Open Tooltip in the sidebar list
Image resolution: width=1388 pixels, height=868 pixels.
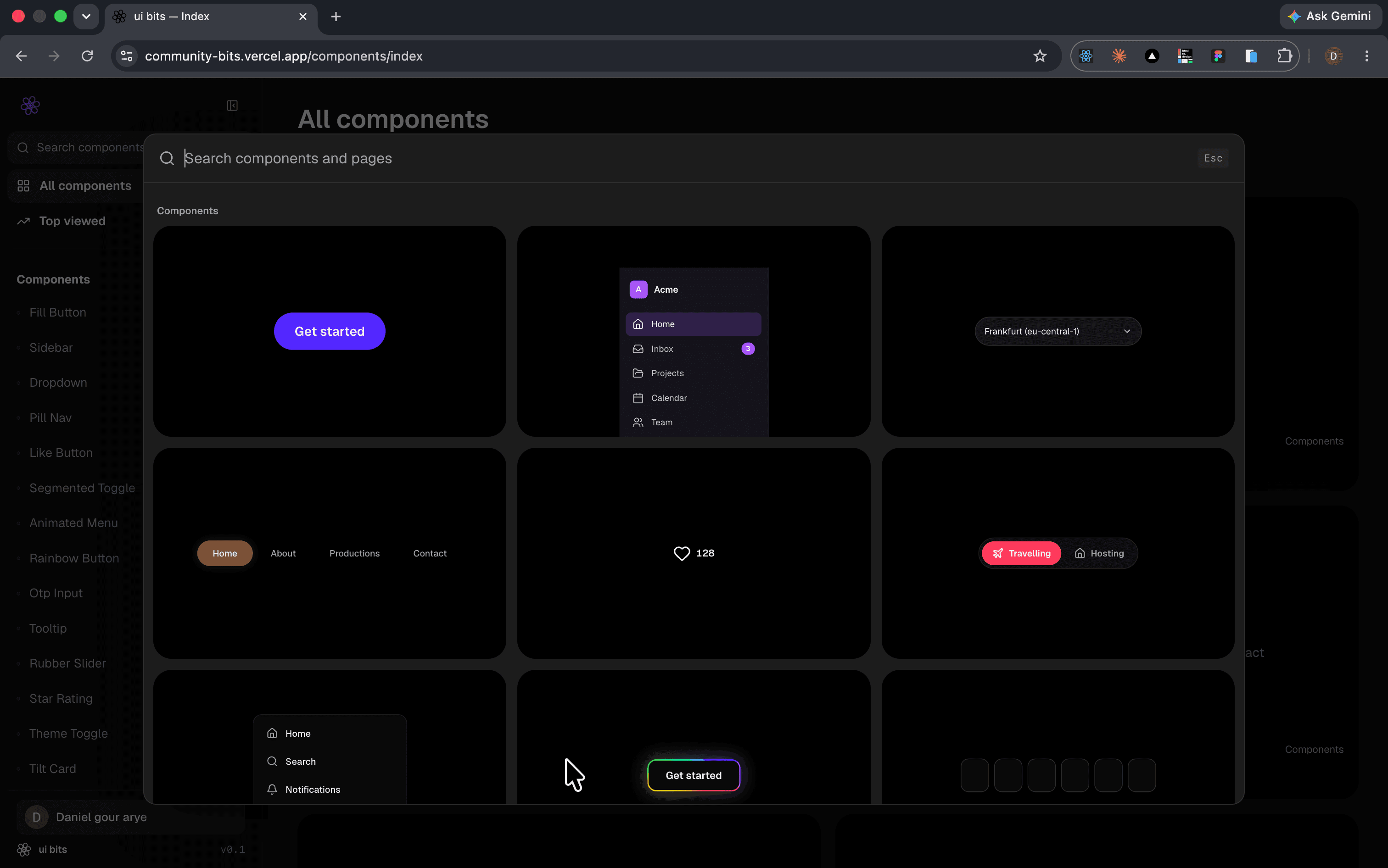click(x=48, y=628)
